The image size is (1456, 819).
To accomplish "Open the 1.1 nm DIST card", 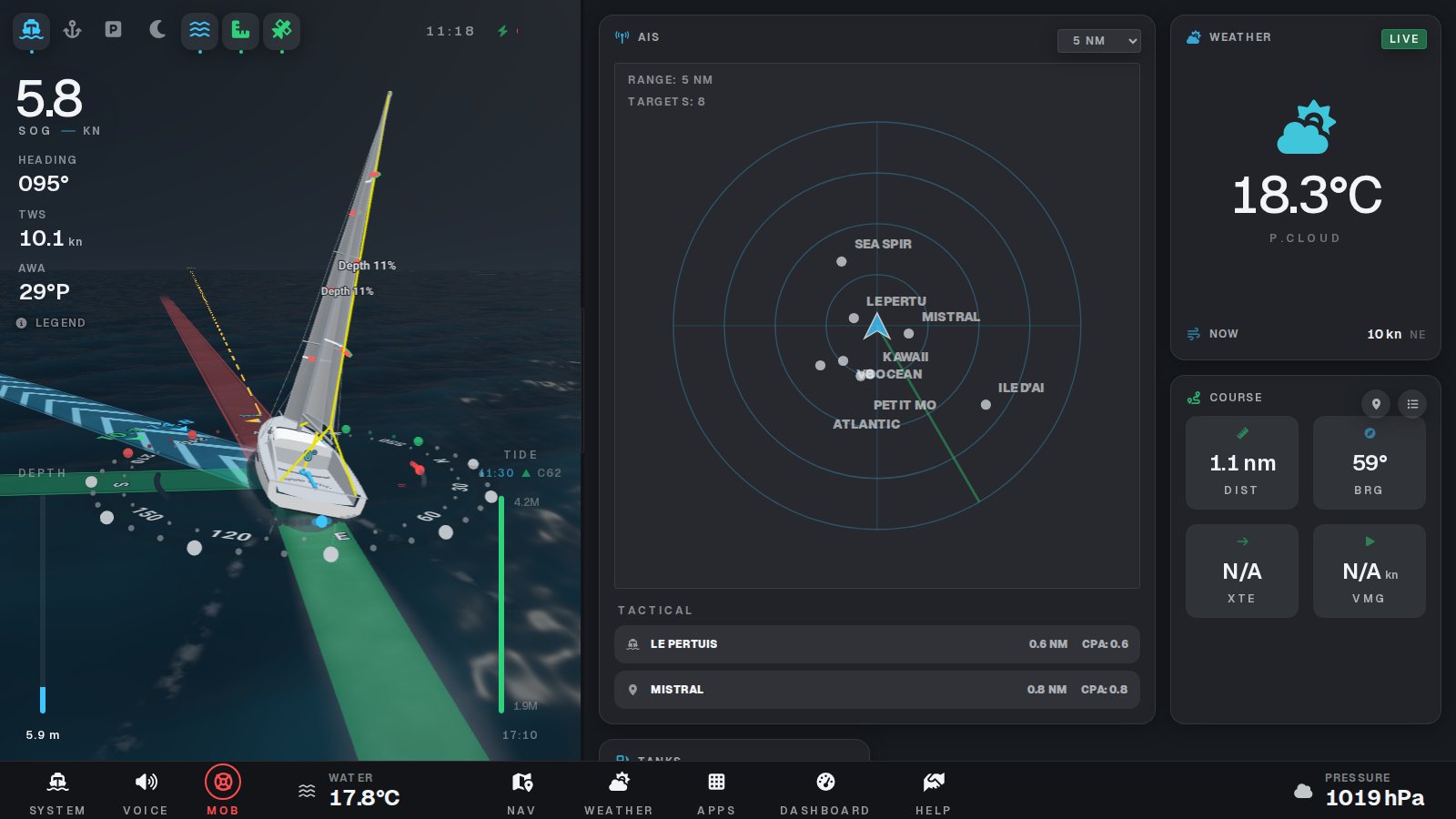I will pos(1242,462).
